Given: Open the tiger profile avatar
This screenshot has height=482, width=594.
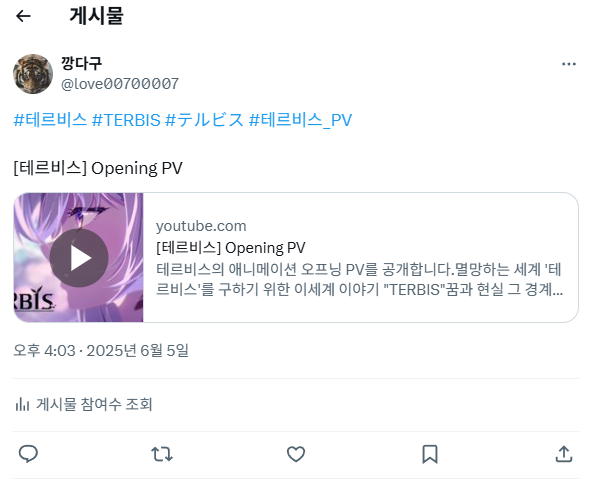Looking at the screenshot, I should click(x=33, y=74).
